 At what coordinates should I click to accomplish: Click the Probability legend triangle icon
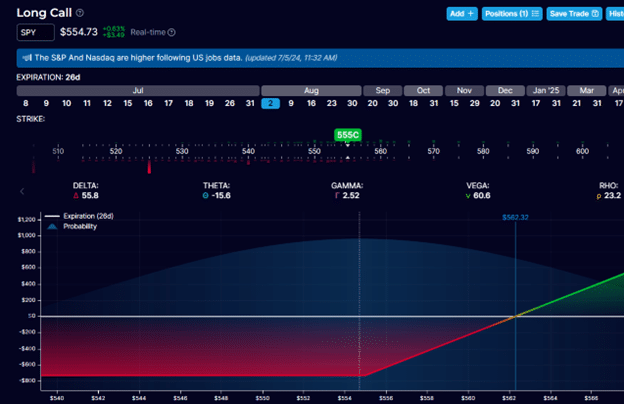point(51,227)
